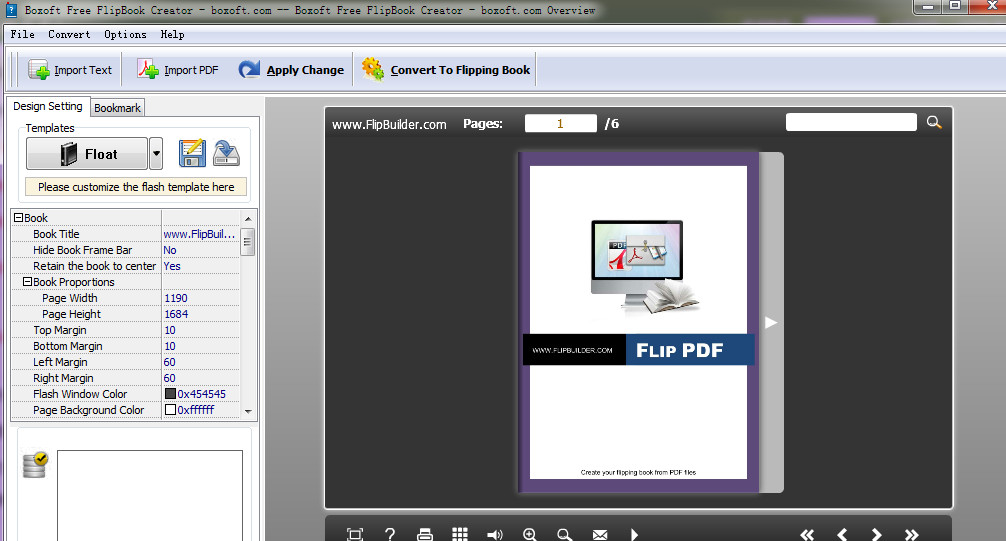The image size is (1006, 541).
Task: Switch to the Design Setting tab
Action: 47,107
